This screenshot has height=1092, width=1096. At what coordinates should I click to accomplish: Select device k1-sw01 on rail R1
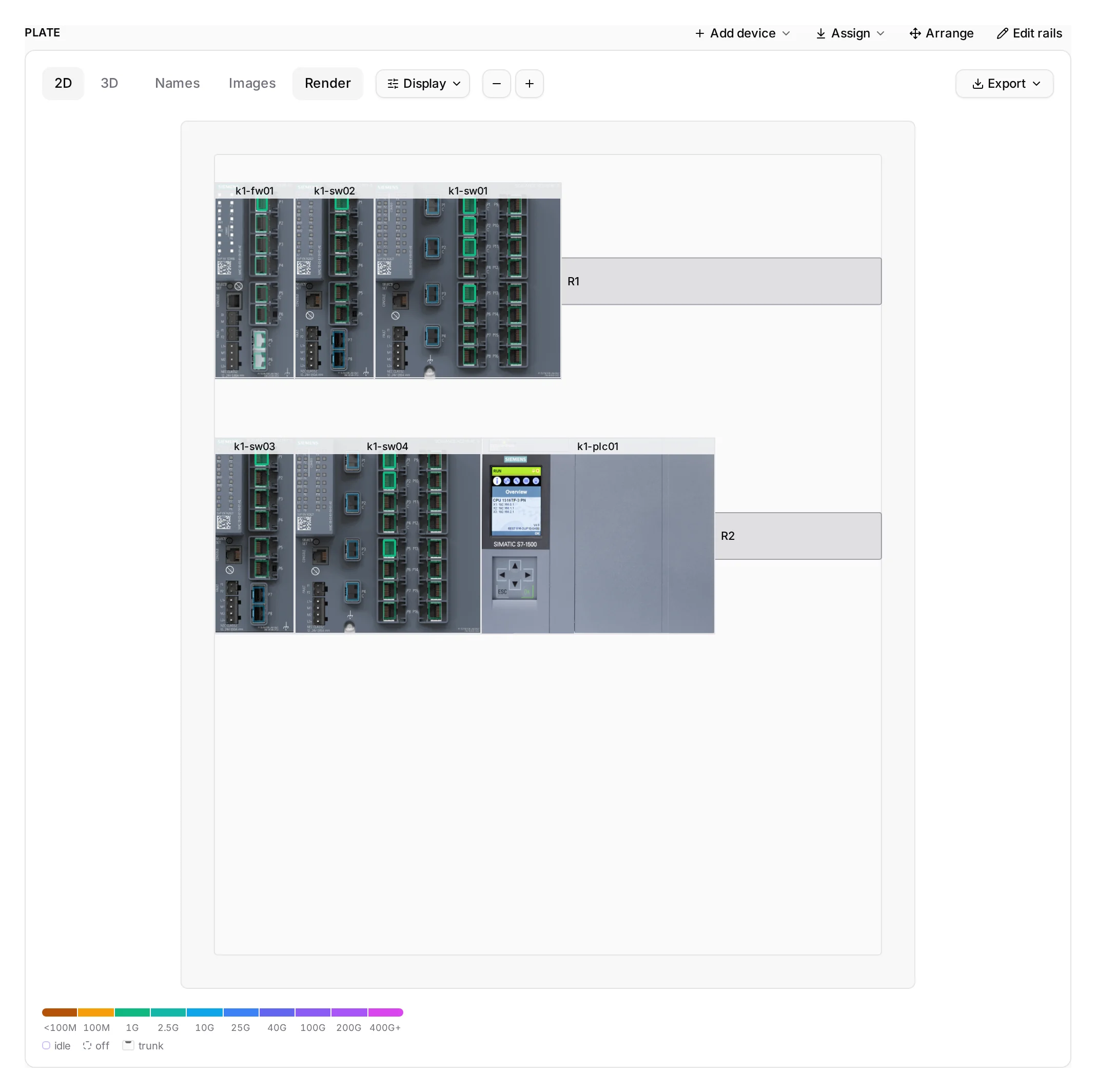pyautogui.click(x=468, y=281)
